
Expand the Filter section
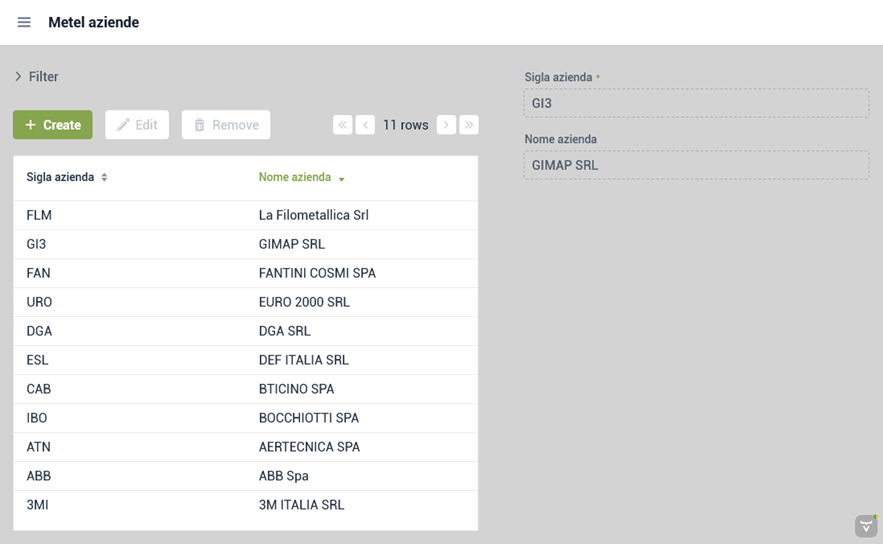(x=36, y=77)
